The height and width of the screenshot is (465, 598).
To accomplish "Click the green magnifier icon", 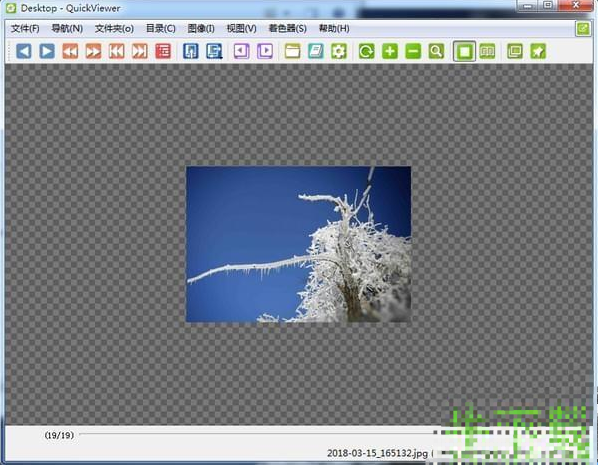I will (x=436, y=51).
